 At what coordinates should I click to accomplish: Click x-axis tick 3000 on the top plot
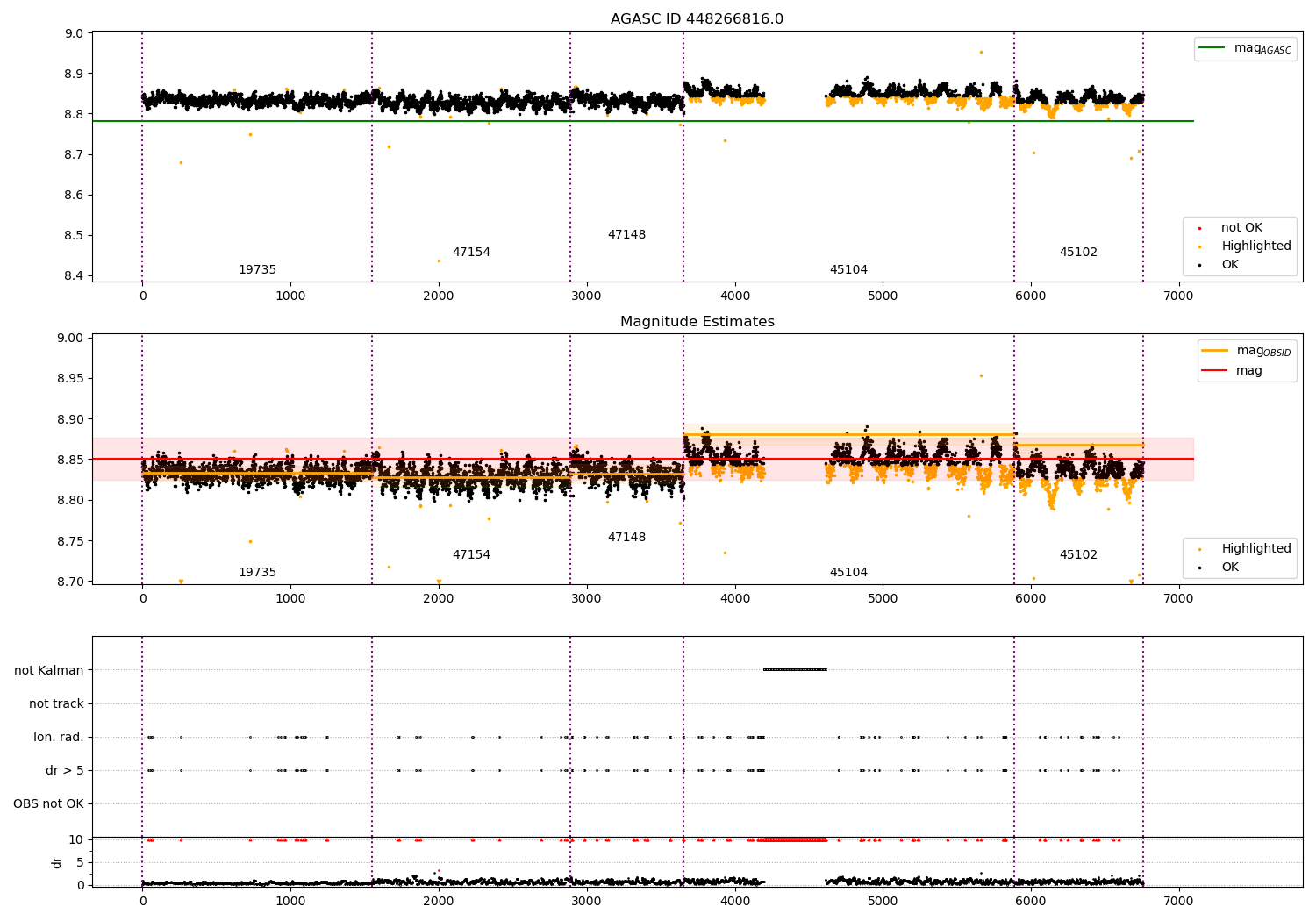(586, 296)
